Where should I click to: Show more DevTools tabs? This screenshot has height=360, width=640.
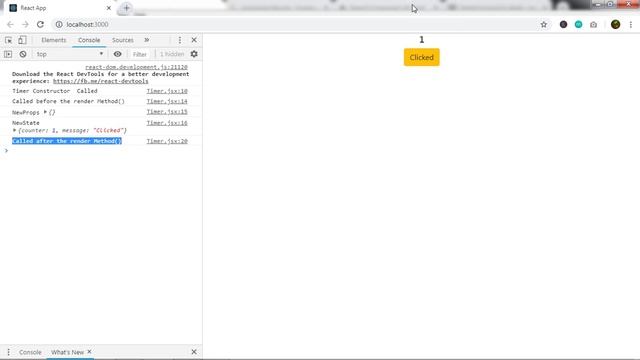147,40
